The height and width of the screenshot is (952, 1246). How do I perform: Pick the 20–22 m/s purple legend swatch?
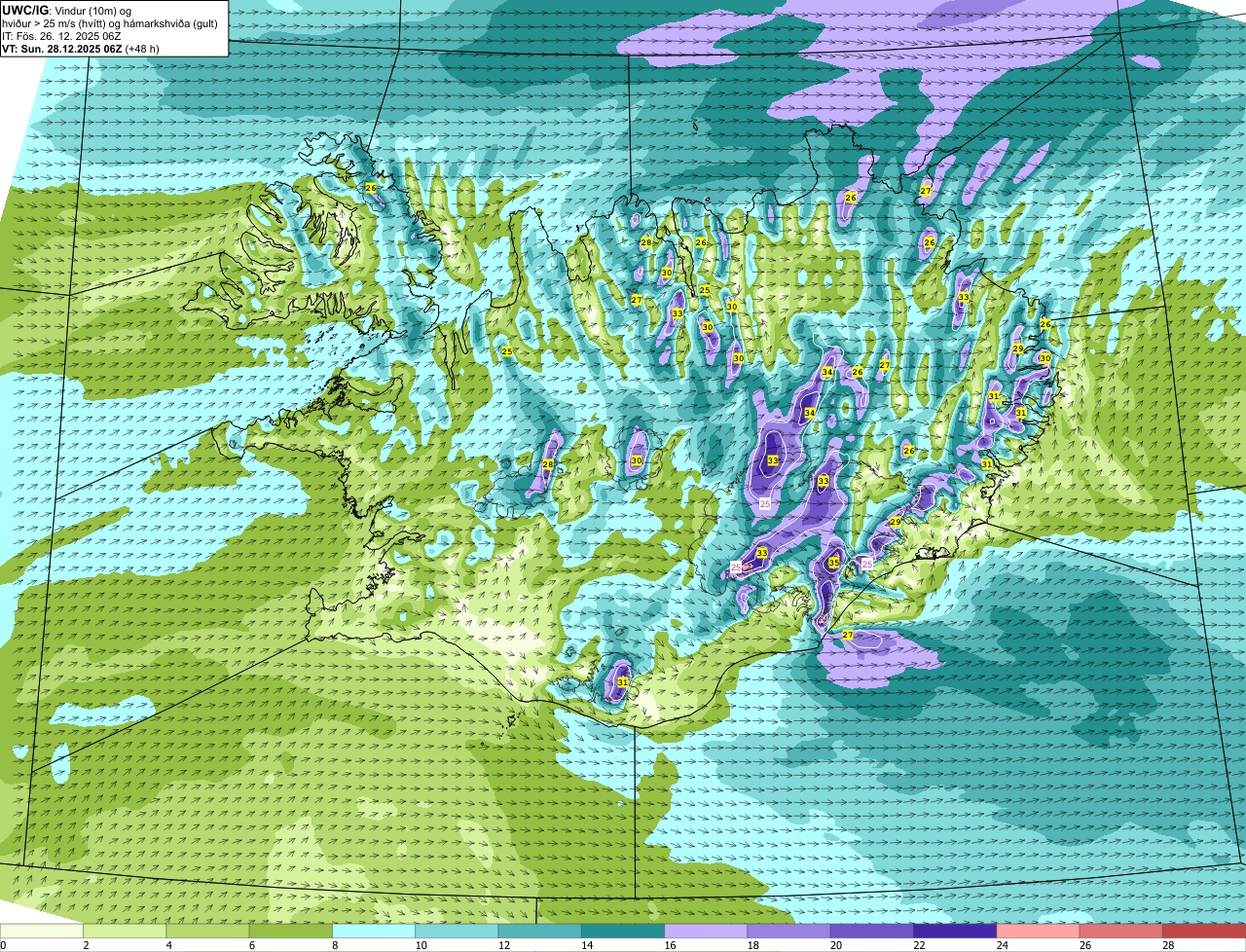coord(873,932)
